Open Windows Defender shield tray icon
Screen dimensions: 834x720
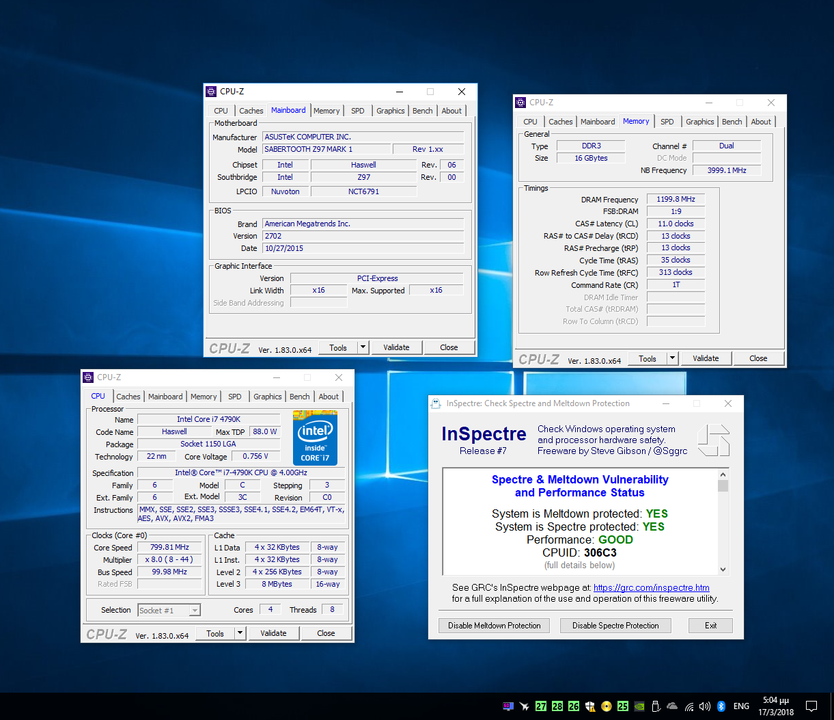click(x=590, y=706)
